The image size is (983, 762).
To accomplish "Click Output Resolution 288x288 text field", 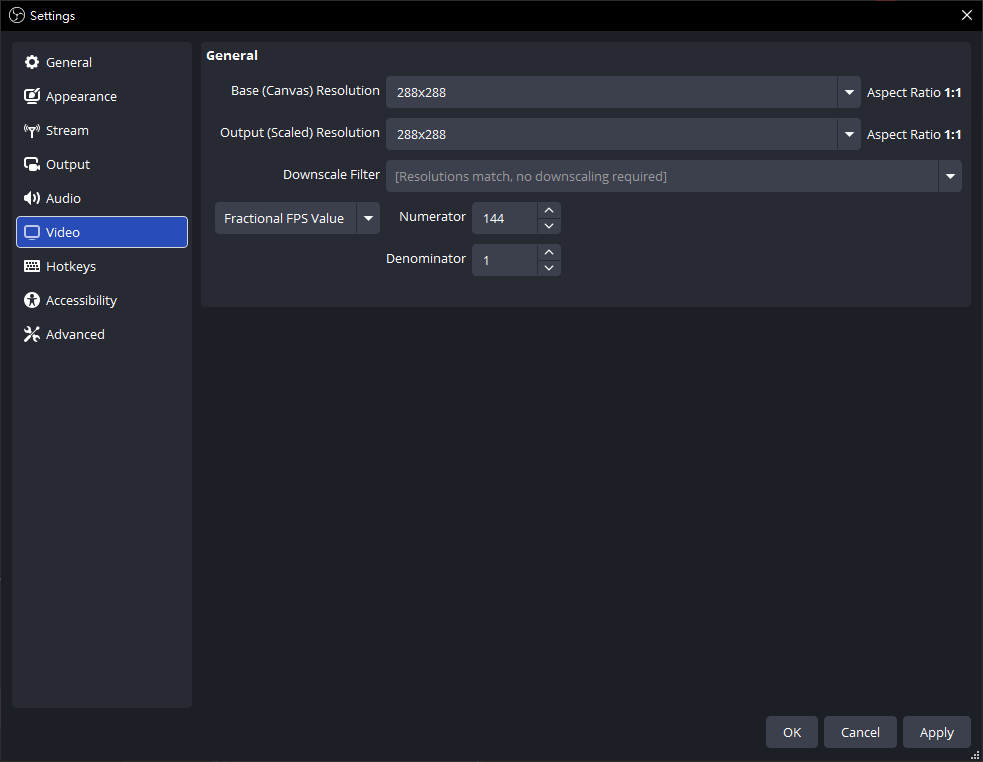I will tap(611, 134).
